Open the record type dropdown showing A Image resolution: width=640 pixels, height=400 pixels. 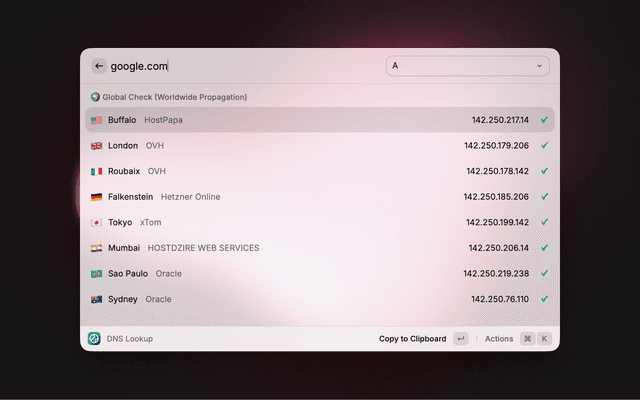[x=467, y=66]
